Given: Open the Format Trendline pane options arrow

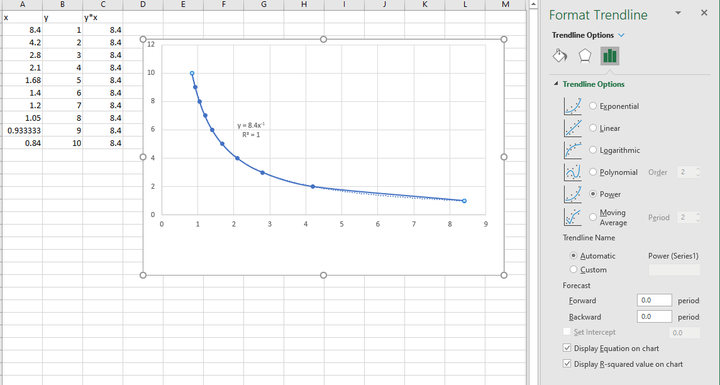Looking at the screenshot, I should click(x=678, y=13).
